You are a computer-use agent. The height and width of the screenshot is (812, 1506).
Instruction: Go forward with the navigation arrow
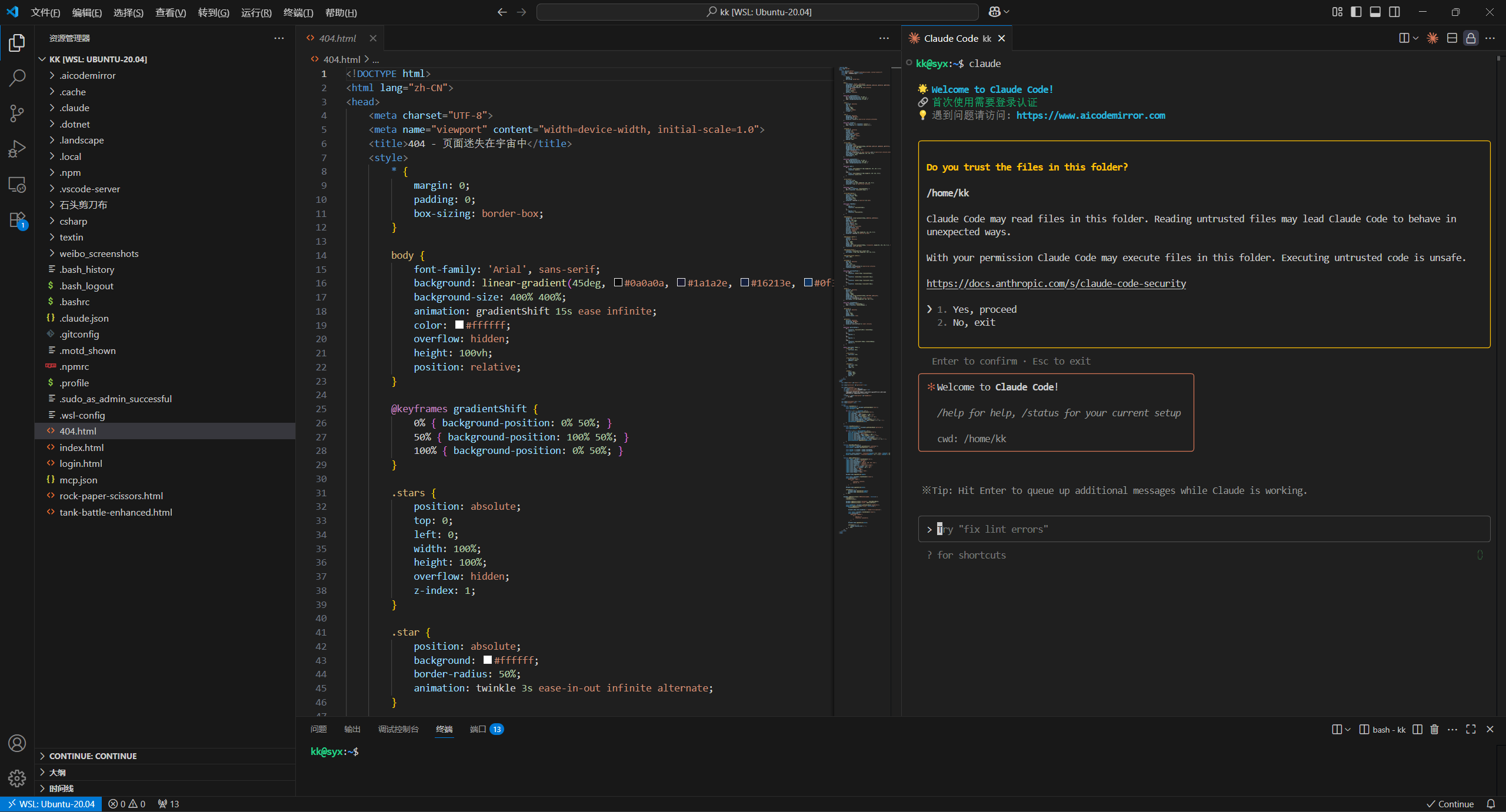tap(521, 12)
